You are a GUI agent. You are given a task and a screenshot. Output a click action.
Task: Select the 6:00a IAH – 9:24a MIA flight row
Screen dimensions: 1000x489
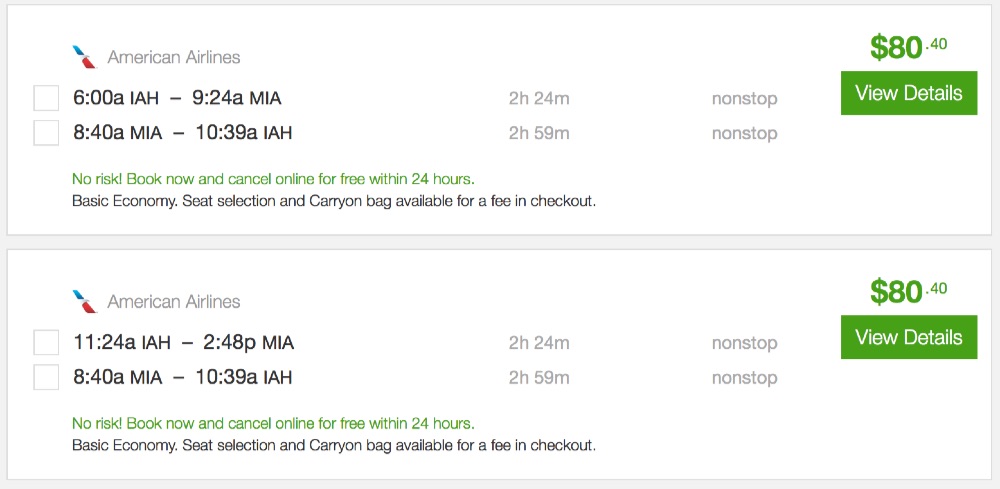177,98
